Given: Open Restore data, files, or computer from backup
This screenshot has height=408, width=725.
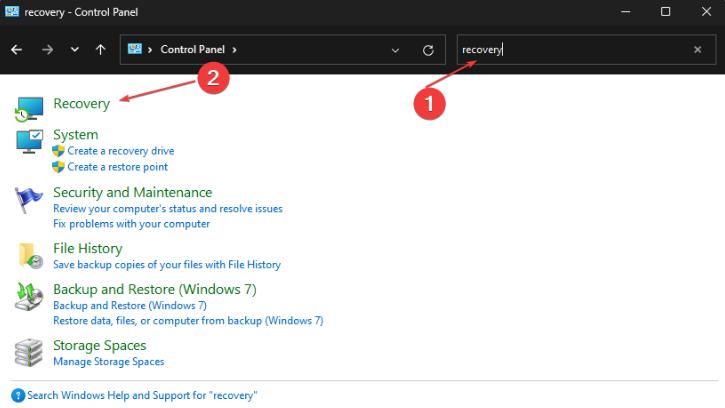Looking at the screenshot, I should [x=188, y=321].
